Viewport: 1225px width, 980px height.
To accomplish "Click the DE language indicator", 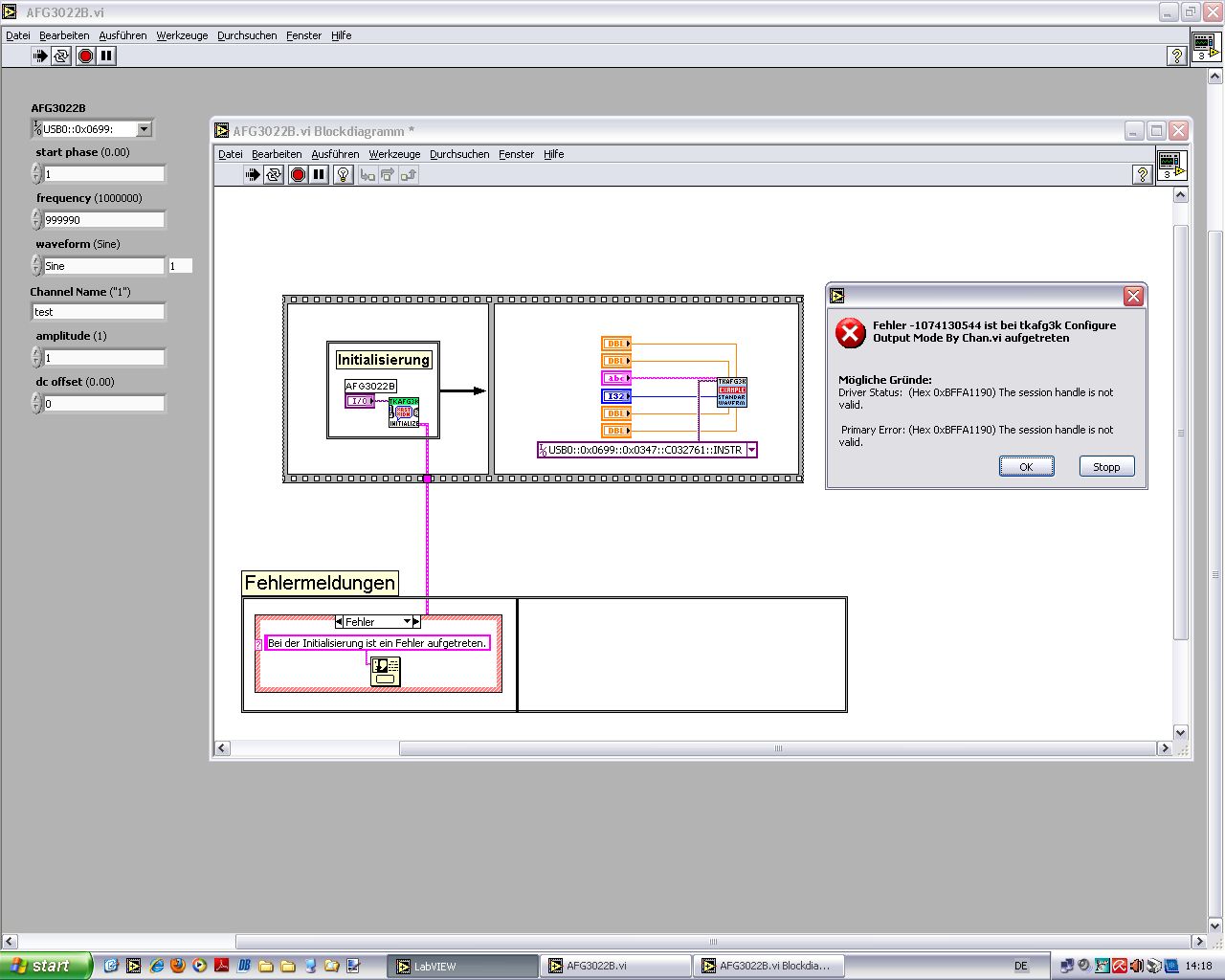I will (1020, 966).
